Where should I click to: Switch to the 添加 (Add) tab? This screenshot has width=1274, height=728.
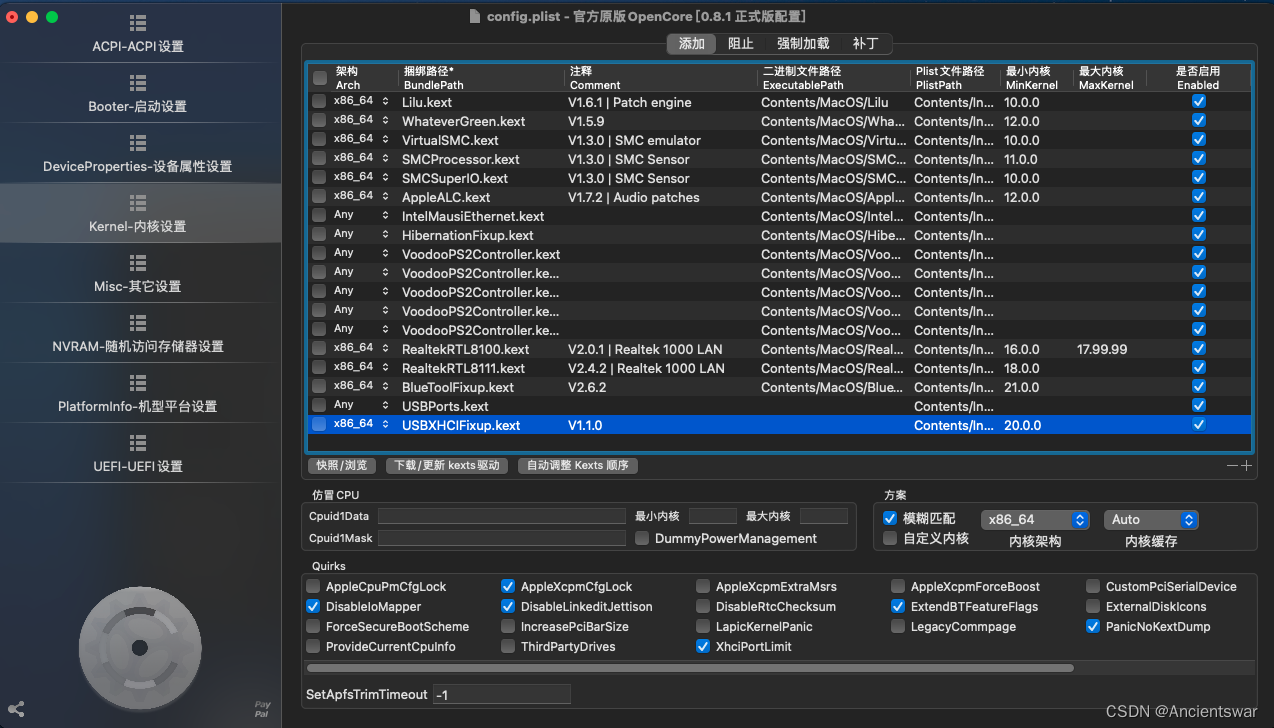click(692, 44)
